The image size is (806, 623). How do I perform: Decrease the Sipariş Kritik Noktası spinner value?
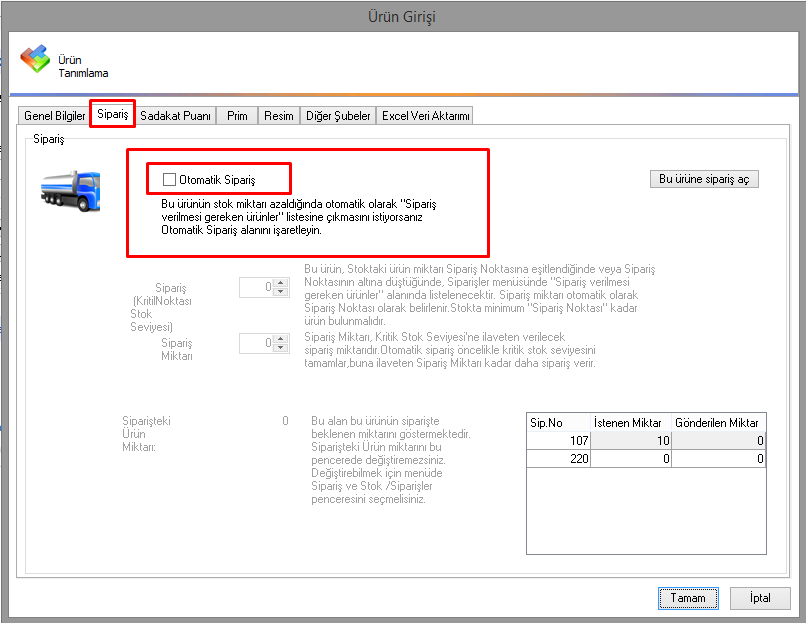click(281, 292)
